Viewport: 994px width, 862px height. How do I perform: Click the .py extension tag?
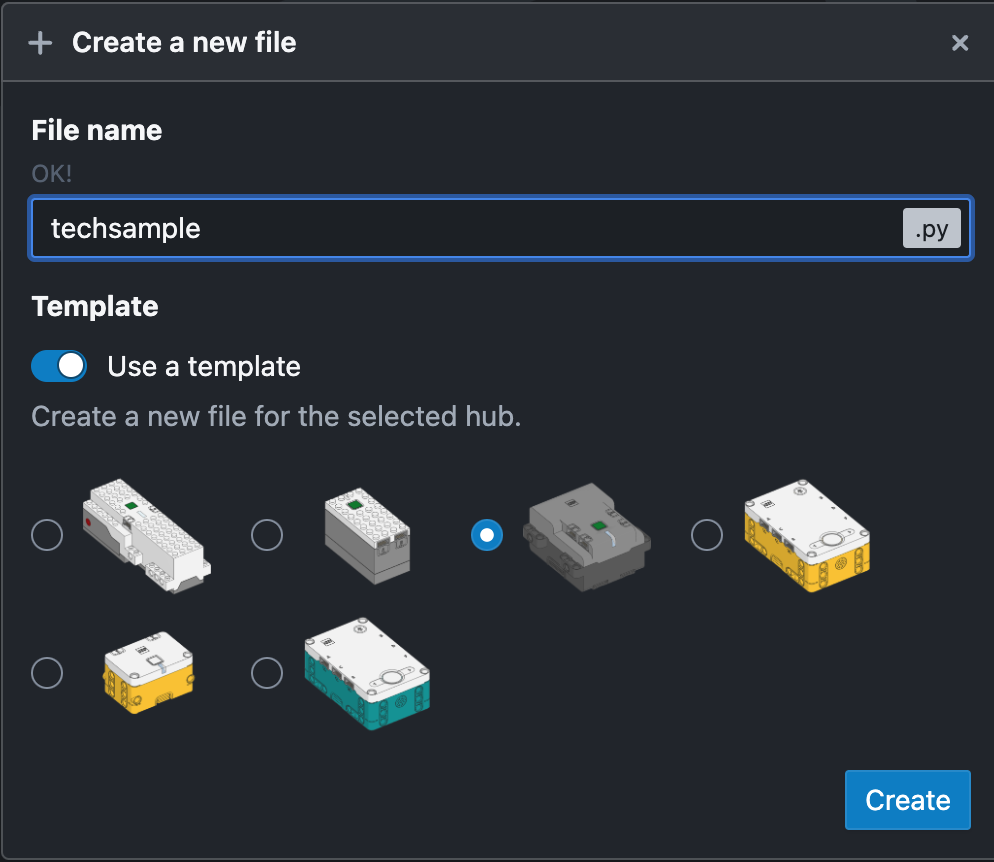(931, 228)
